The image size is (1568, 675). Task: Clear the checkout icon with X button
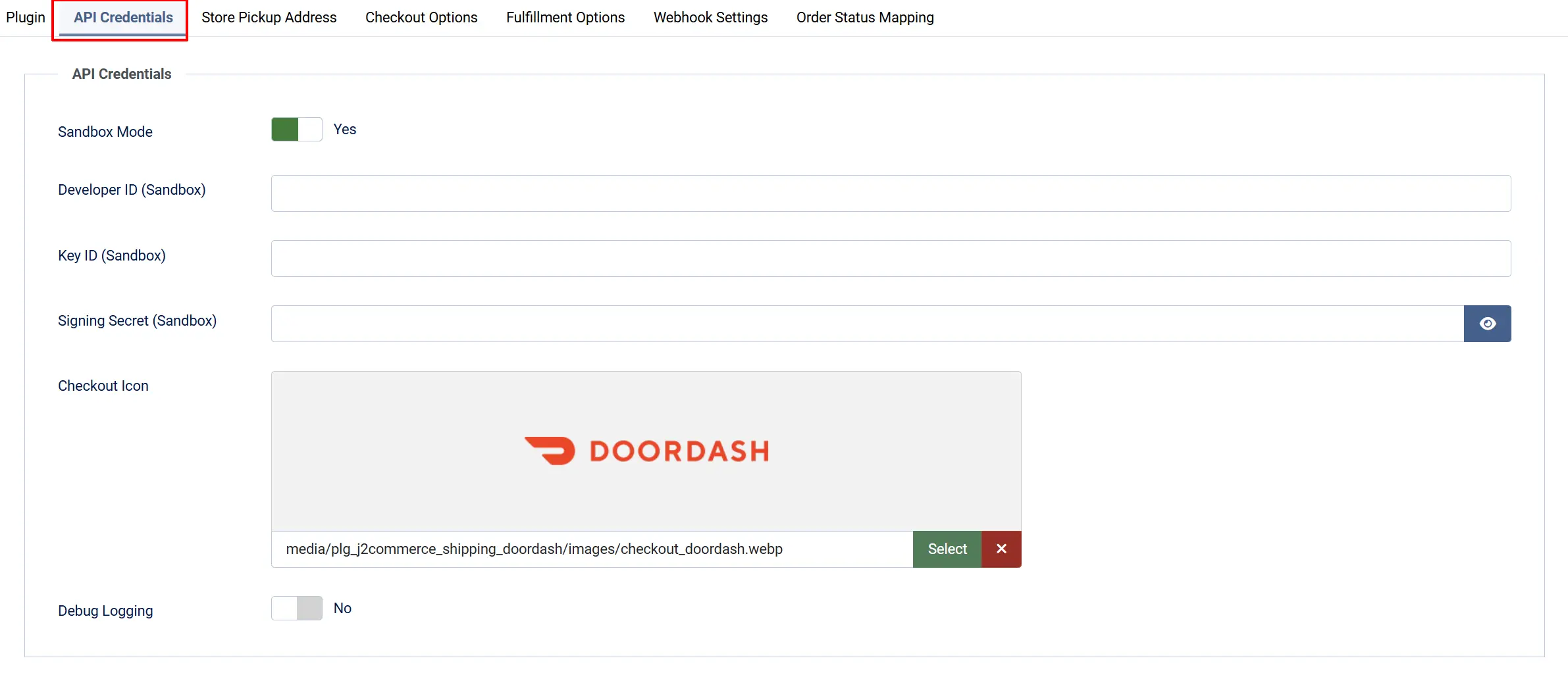click(x=1001, y=549)
